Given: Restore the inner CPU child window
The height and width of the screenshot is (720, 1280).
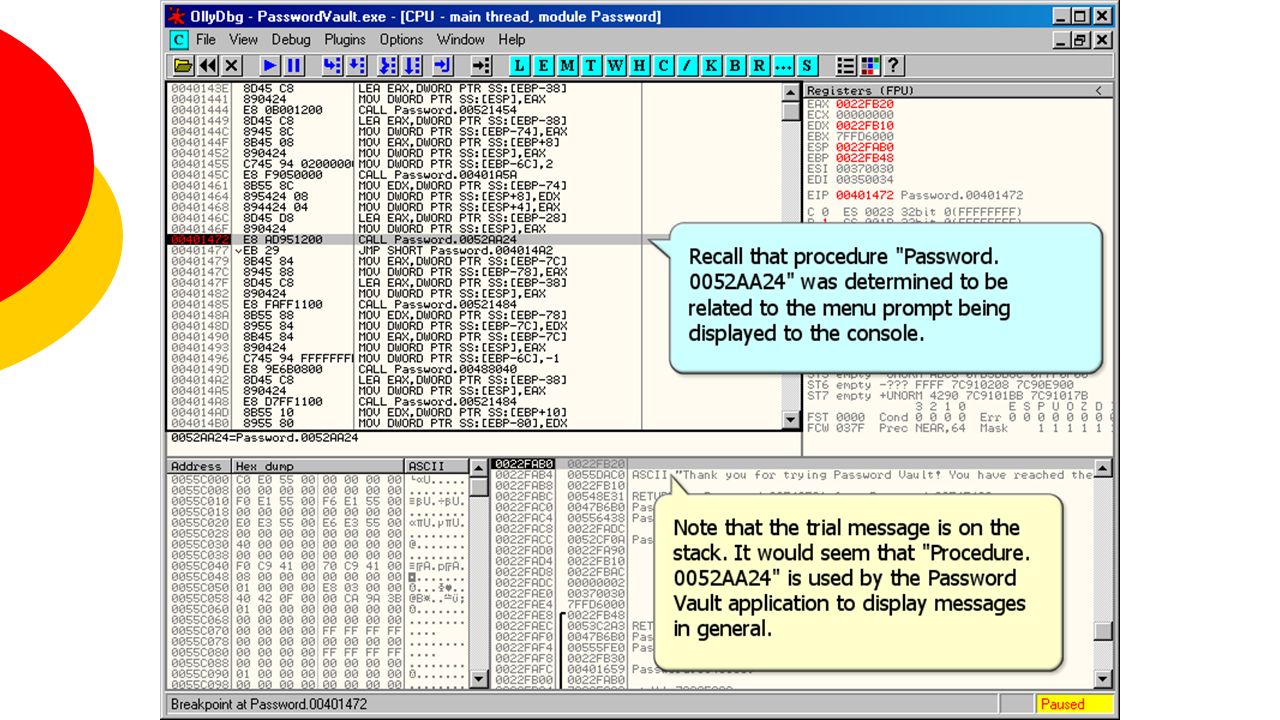Looking at the screenshot, I should [x=1081, y=40].
